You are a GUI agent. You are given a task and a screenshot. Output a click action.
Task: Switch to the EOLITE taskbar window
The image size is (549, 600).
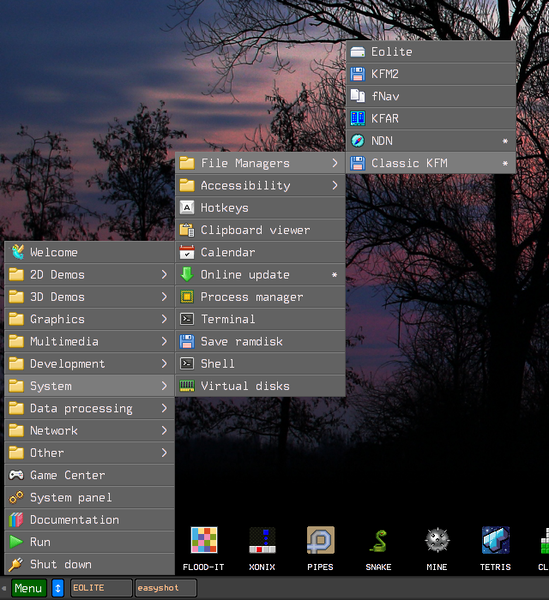click(101, 588)
